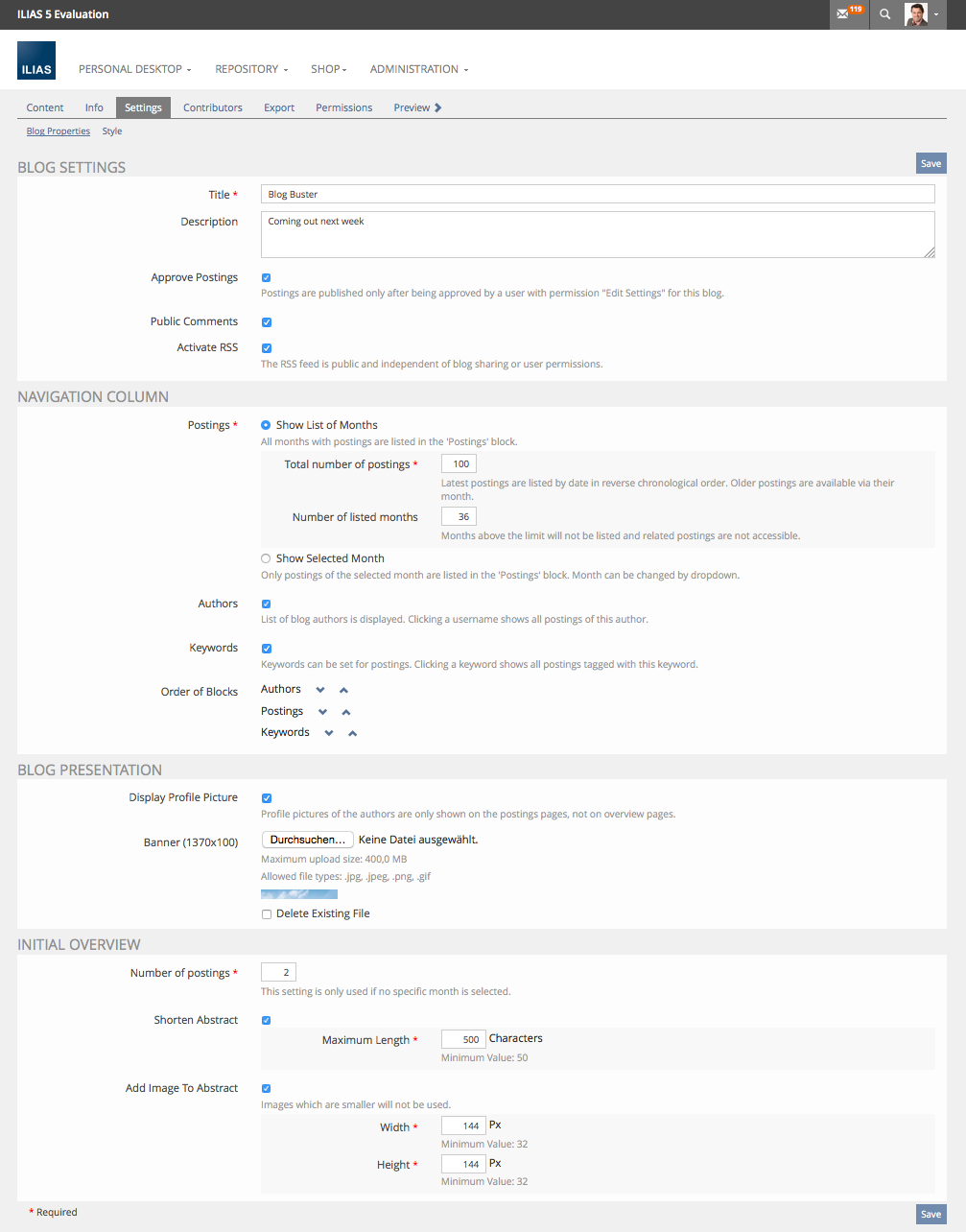The height and width of the screenshot is (1232, 966).
Task: Open the Administration dropdown menu
Action: pos(418,69)
